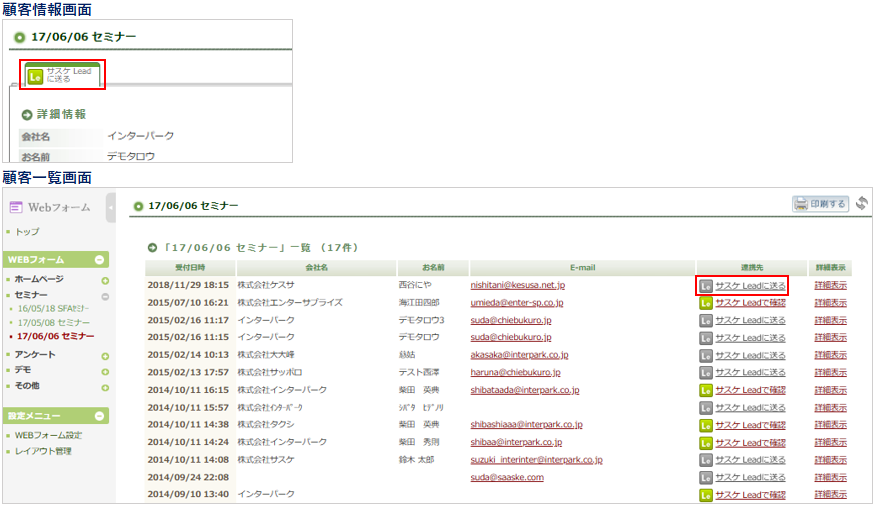
Task: Open the email umieda@enter-sp.co.jp
Action: [x=517, y=303]
